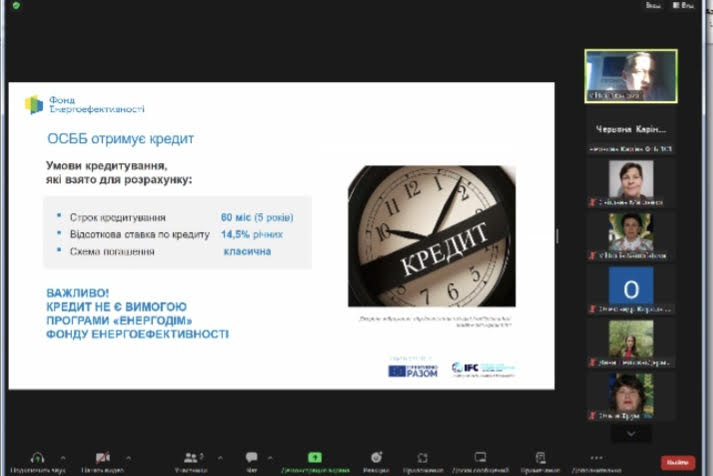The image size is (713, 476).
Task: Click the Reactions icon
Action: click(x=376, y=459)
